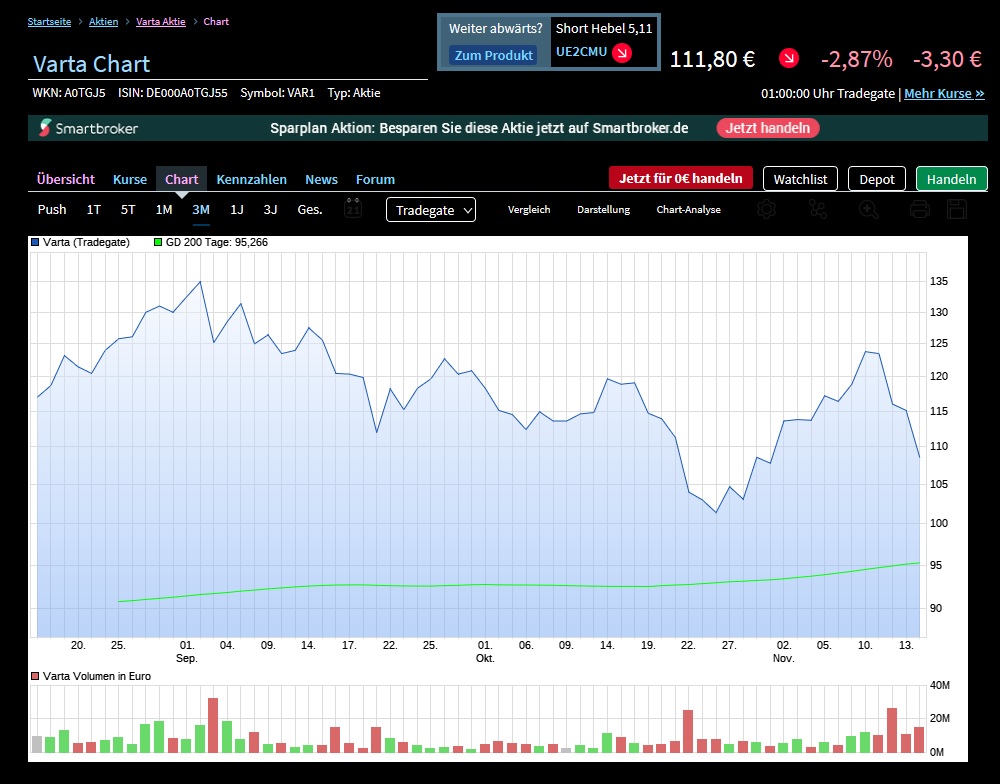The height and width of the screenshot is (784, 1000).
Task: Enable Push live updates
Action: point(52,209)
